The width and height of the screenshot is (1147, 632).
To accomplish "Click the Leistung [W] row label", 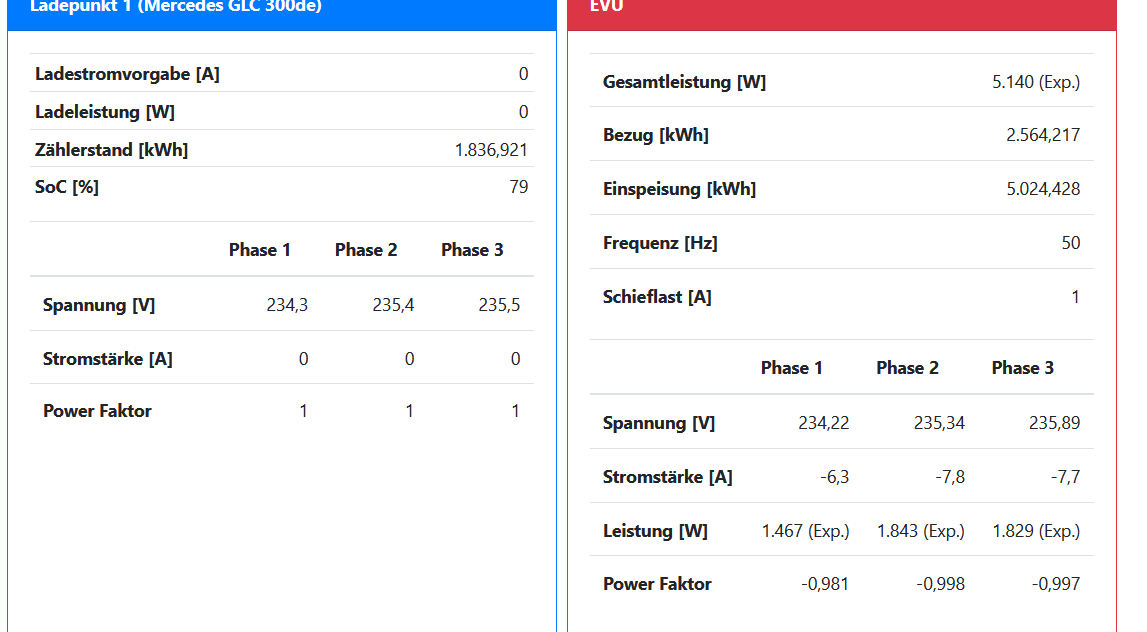I will click(655, 531).
